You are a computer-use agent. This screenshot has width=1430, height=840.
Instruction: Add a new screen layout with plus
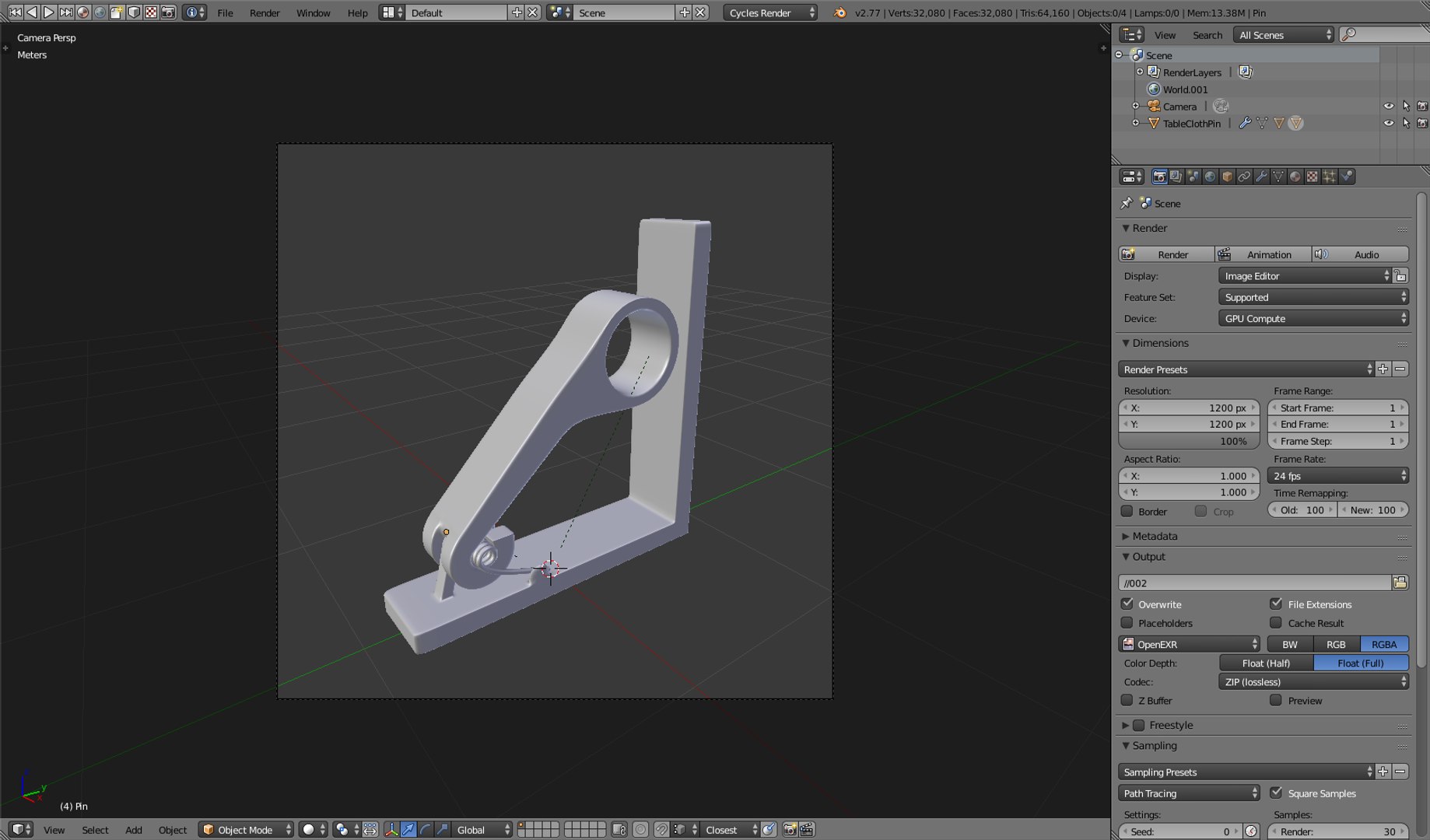pyautogui.click(x=517, y=12)
